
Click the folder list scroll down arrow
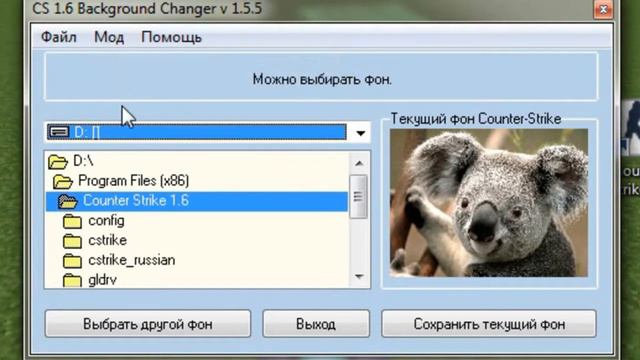359,277
